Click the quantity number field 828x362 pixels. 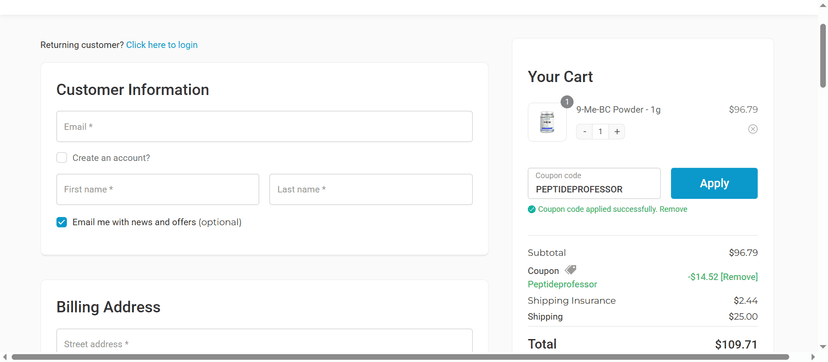click(x=600, y=132)
